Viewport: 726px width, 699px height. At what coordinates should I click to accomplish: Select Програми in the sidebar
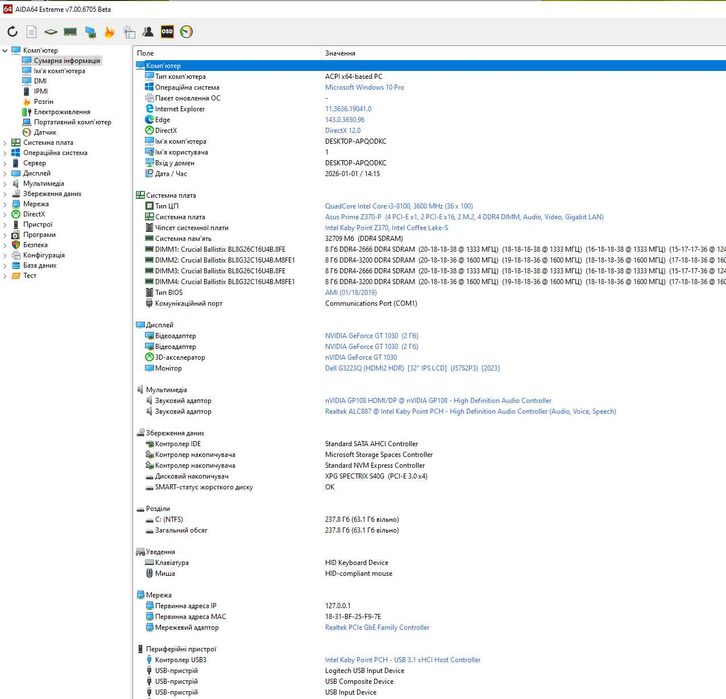[x=39, y=235]
